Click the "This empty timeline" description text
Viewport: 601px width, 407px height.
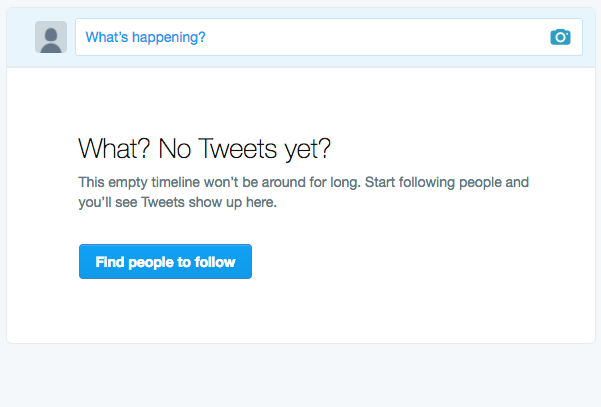[x=304, y=192]
